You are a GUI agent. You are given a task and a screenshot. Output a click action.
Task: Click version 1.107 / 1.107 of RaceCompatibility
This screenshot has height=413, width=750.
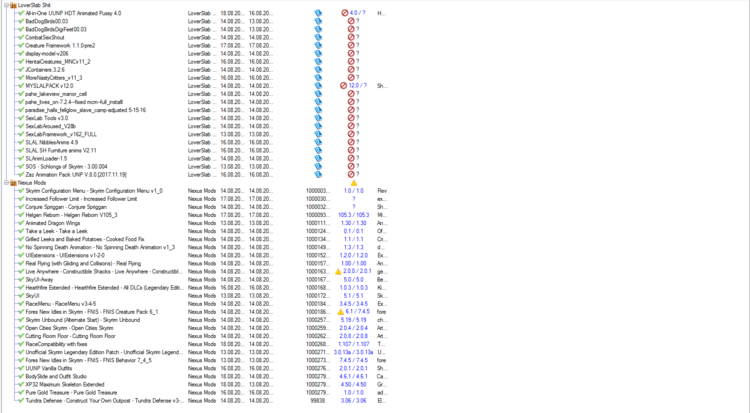coord(354,344)
